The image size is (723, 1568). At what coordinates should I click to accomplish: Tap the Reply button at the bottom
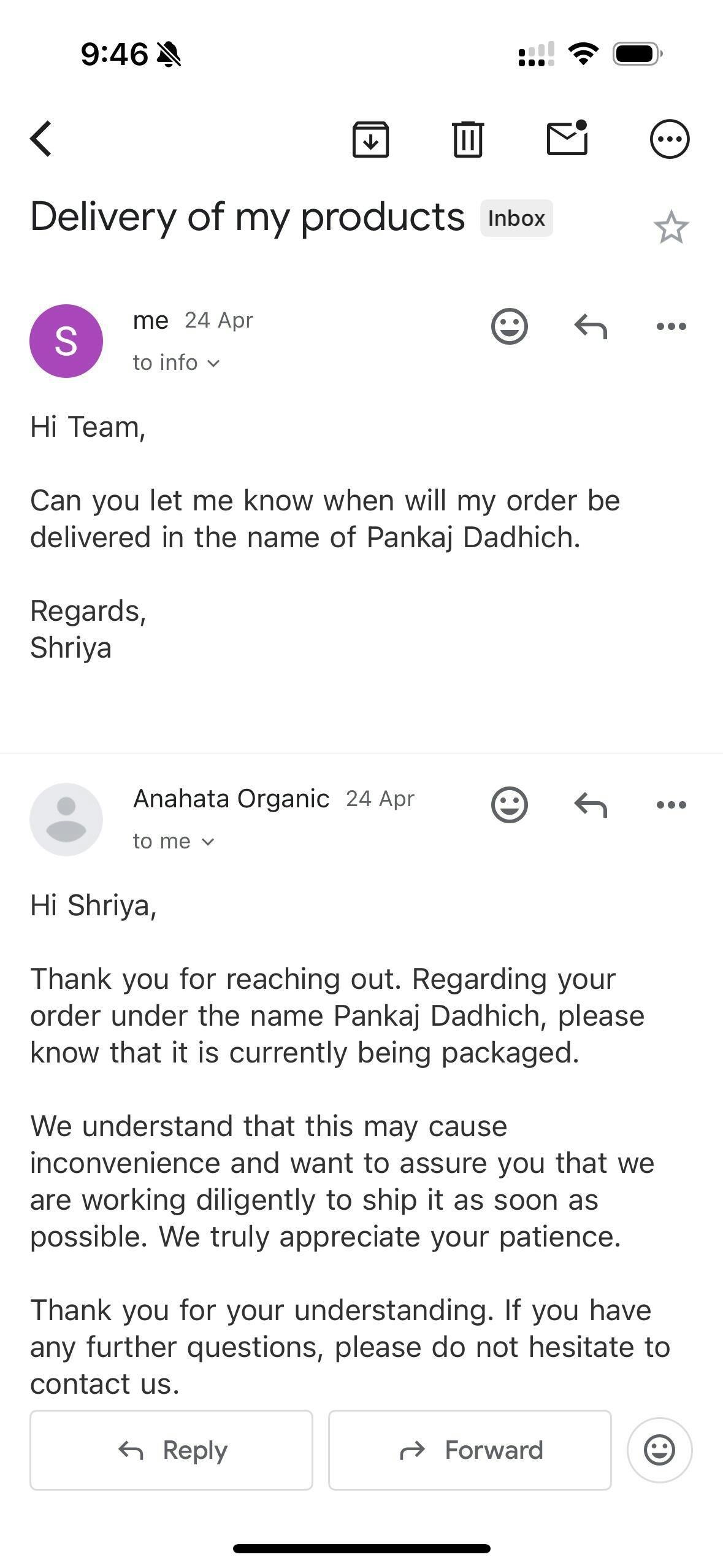(x=171, y=1450)
